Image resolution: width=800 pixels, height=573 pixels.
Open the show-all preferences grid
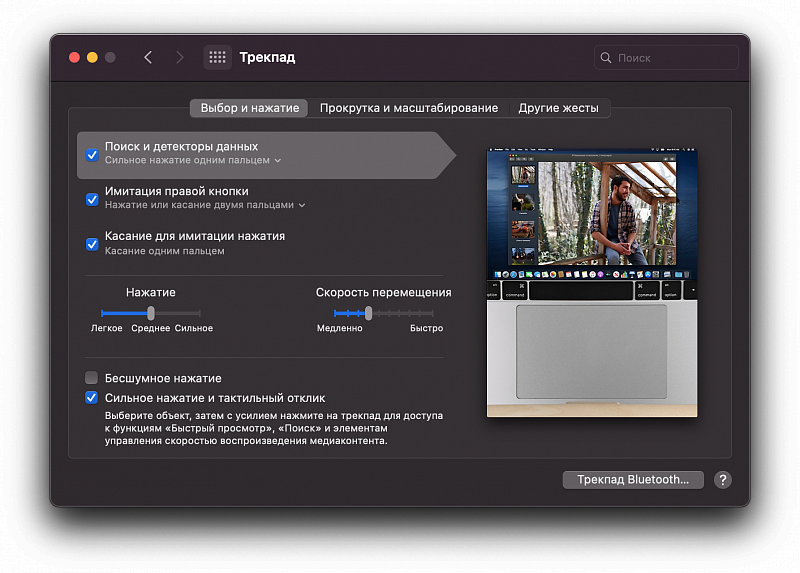217,58
